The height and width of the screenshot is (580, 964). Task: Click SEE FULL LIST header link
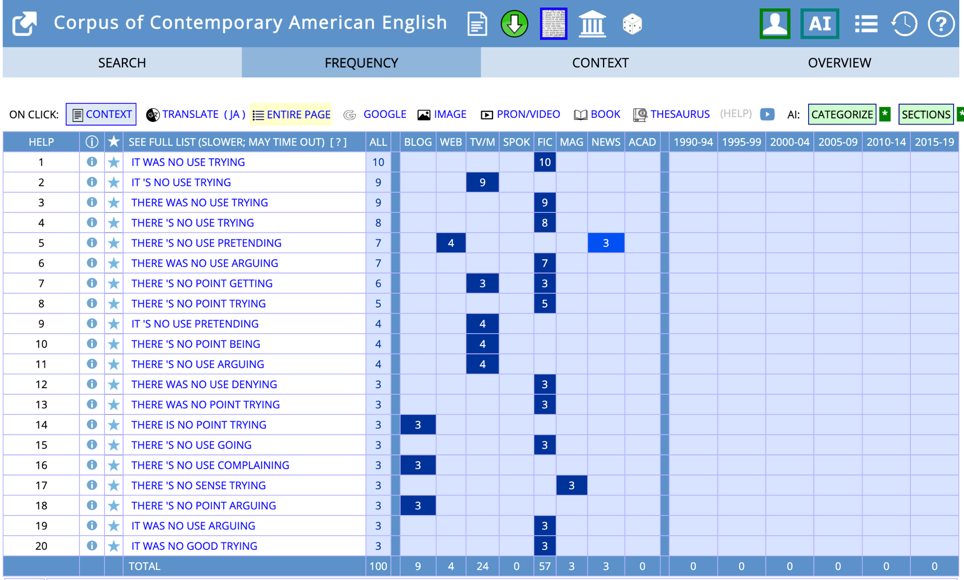click(x=226, y=142)
